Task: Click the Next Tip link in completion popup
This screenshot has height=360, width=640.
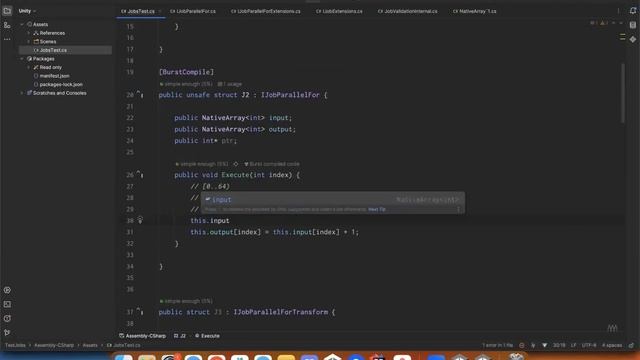Action: (377, 209)
